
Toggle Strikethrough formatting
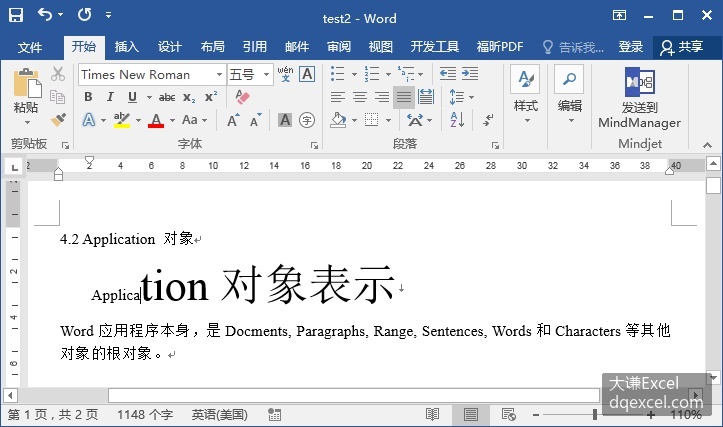pos(167,97)
